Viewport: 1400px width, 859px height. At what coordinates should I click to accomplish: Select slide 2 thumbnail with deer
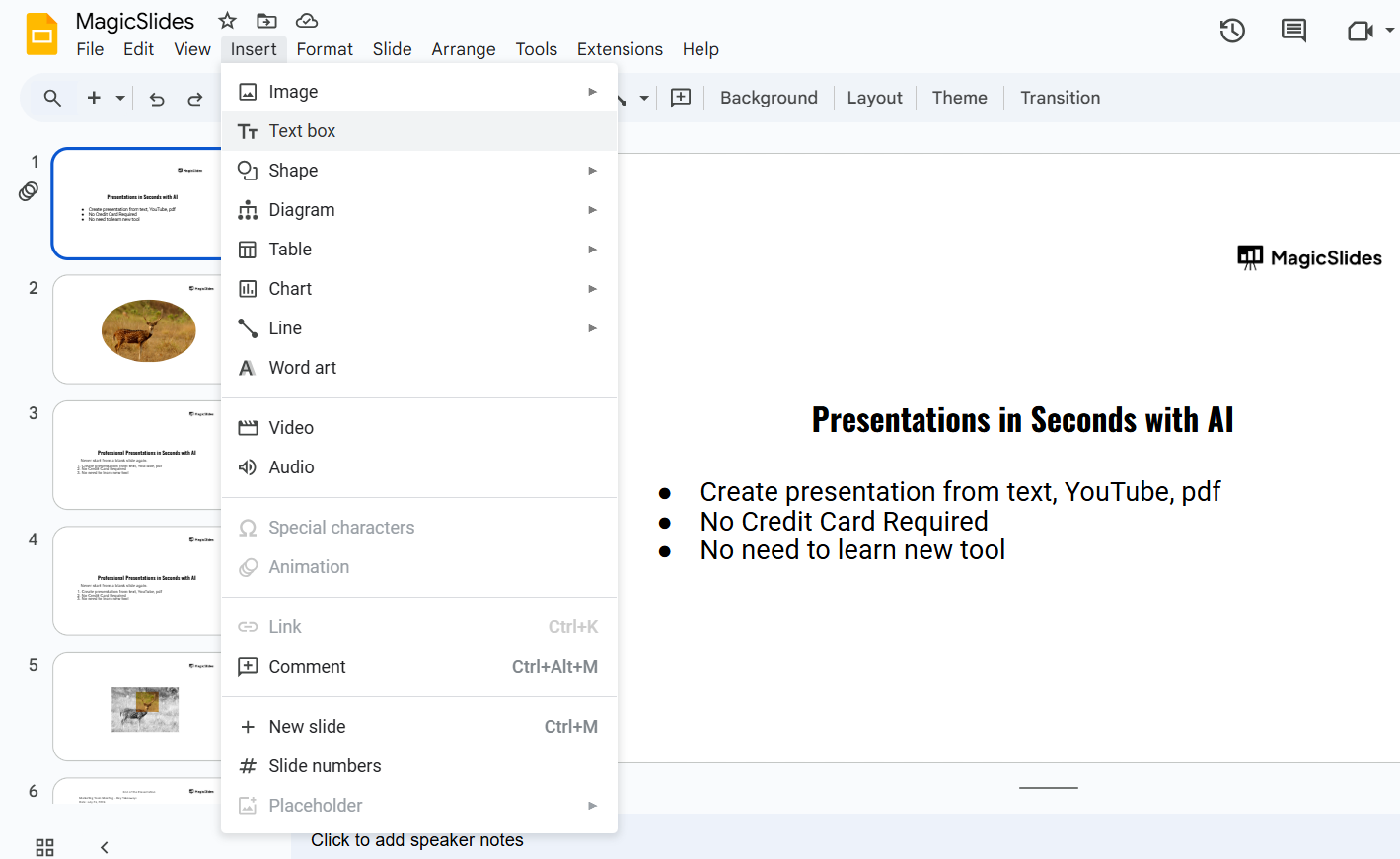click(x=138, y=329)
